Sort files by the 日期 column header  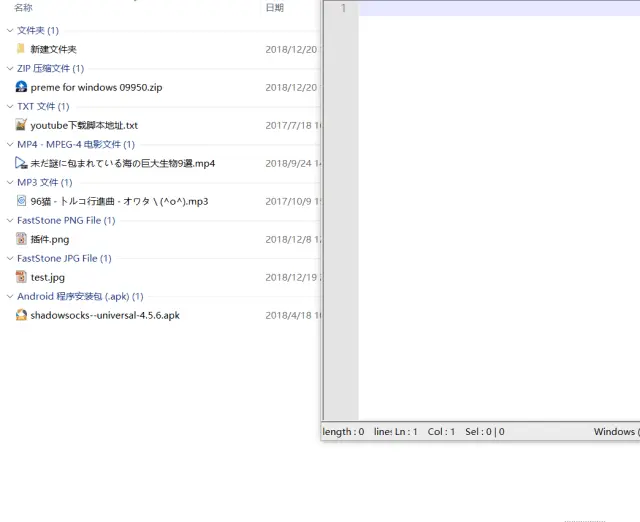(x=275, y=7)
